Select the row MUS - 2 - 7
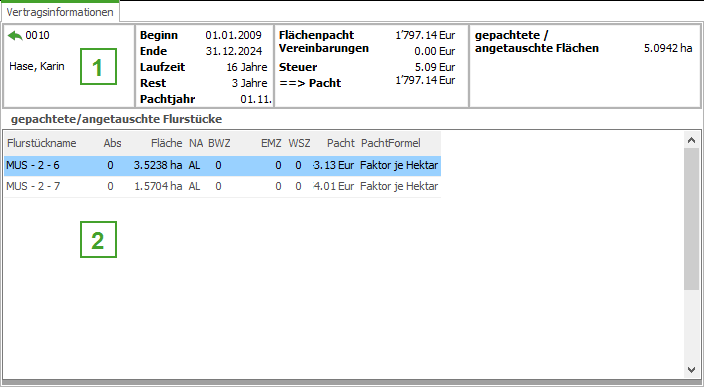The image size is (704, 387). 222,186
